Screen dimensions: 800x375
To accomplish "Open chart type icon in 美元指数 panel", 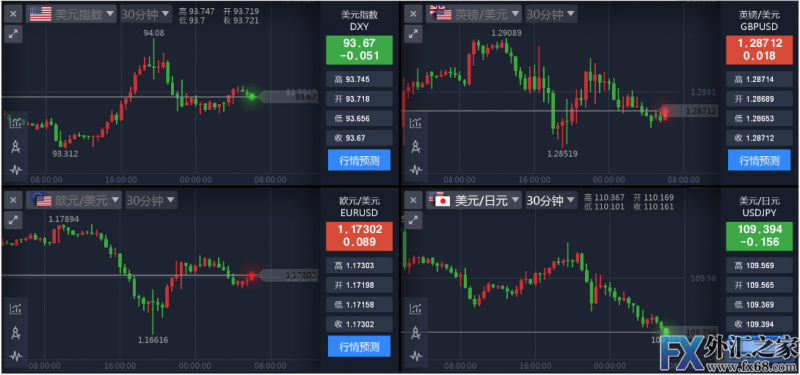I will click(16, 122).
